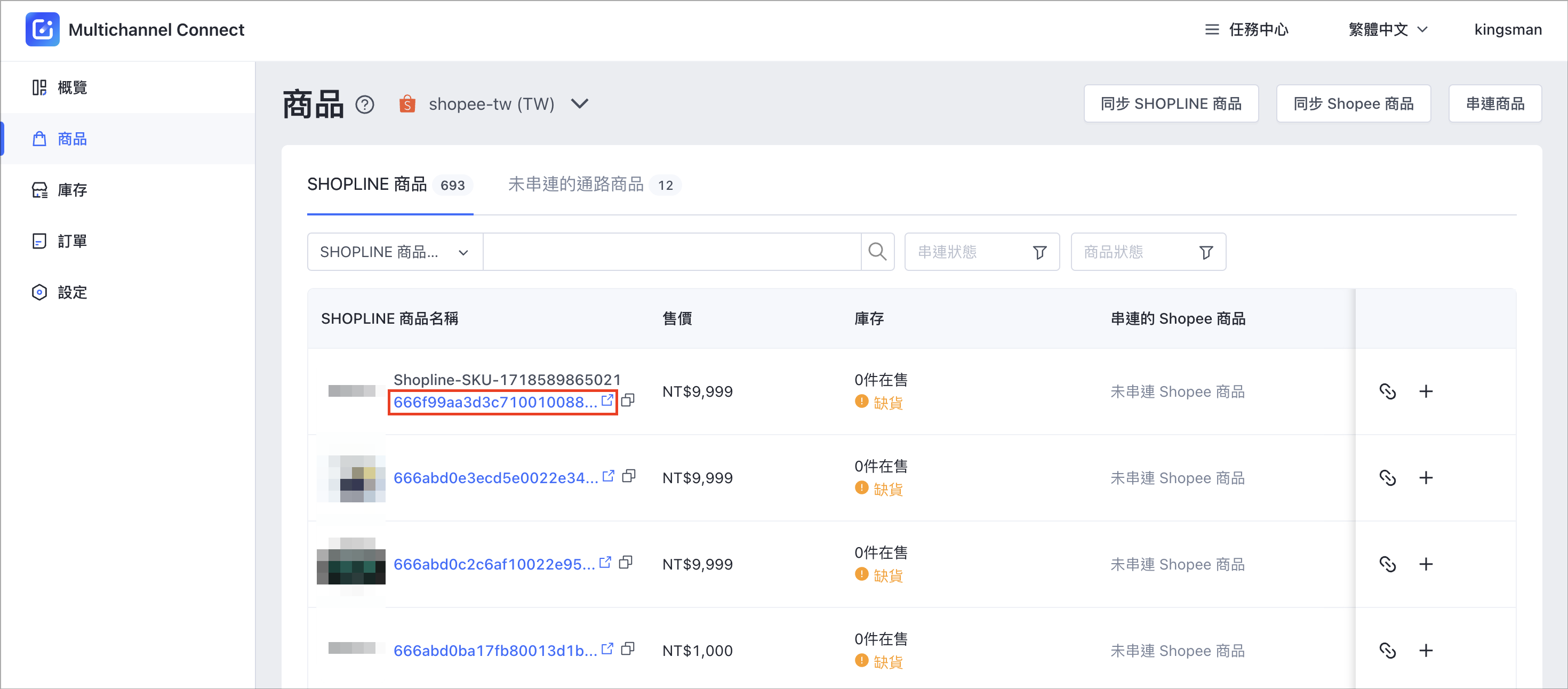Click the external link icon beside 666f99aa3d3c710010088...
1568x689 pixels.
607,400
